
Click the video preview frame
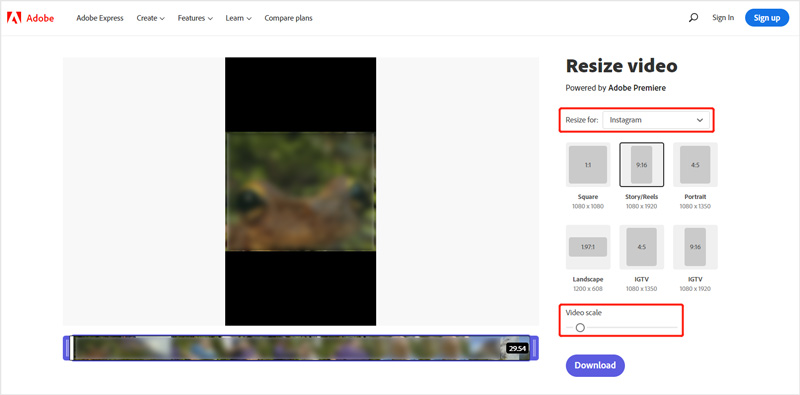click(301, 191)
